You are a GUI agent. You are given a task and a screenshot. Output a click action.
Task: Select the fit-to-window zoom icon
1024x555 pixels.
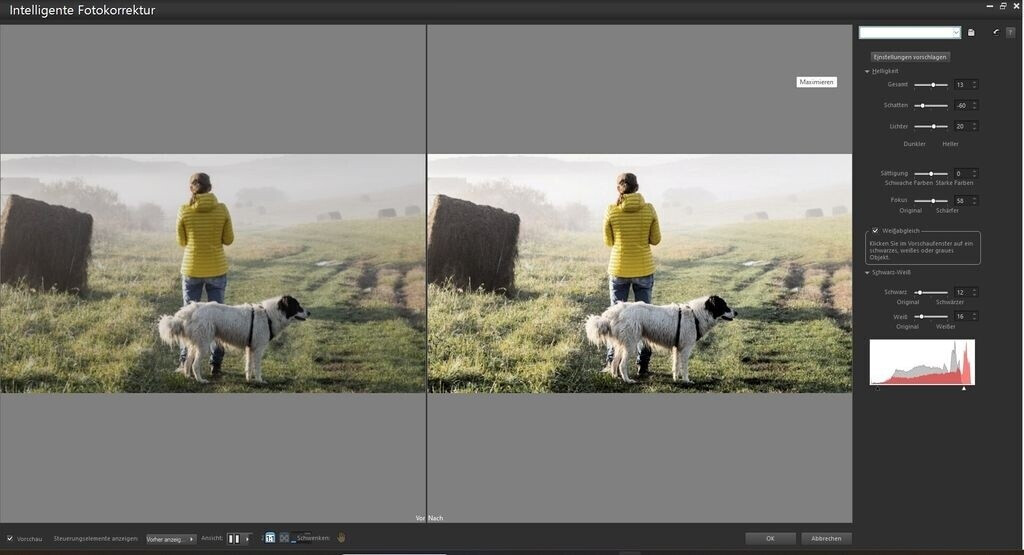click(284, 538)
